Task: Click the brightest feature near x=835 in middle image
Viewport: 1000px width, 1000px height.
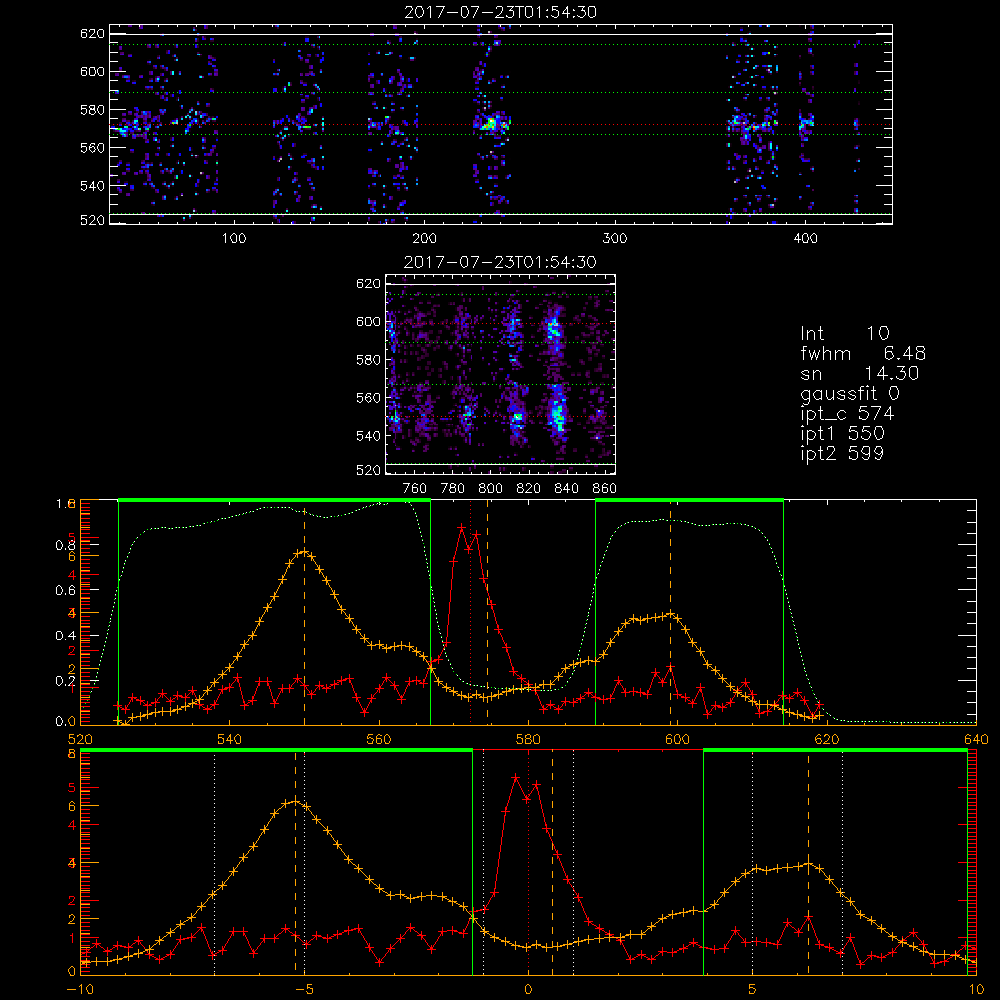Action: coord(557,413)
